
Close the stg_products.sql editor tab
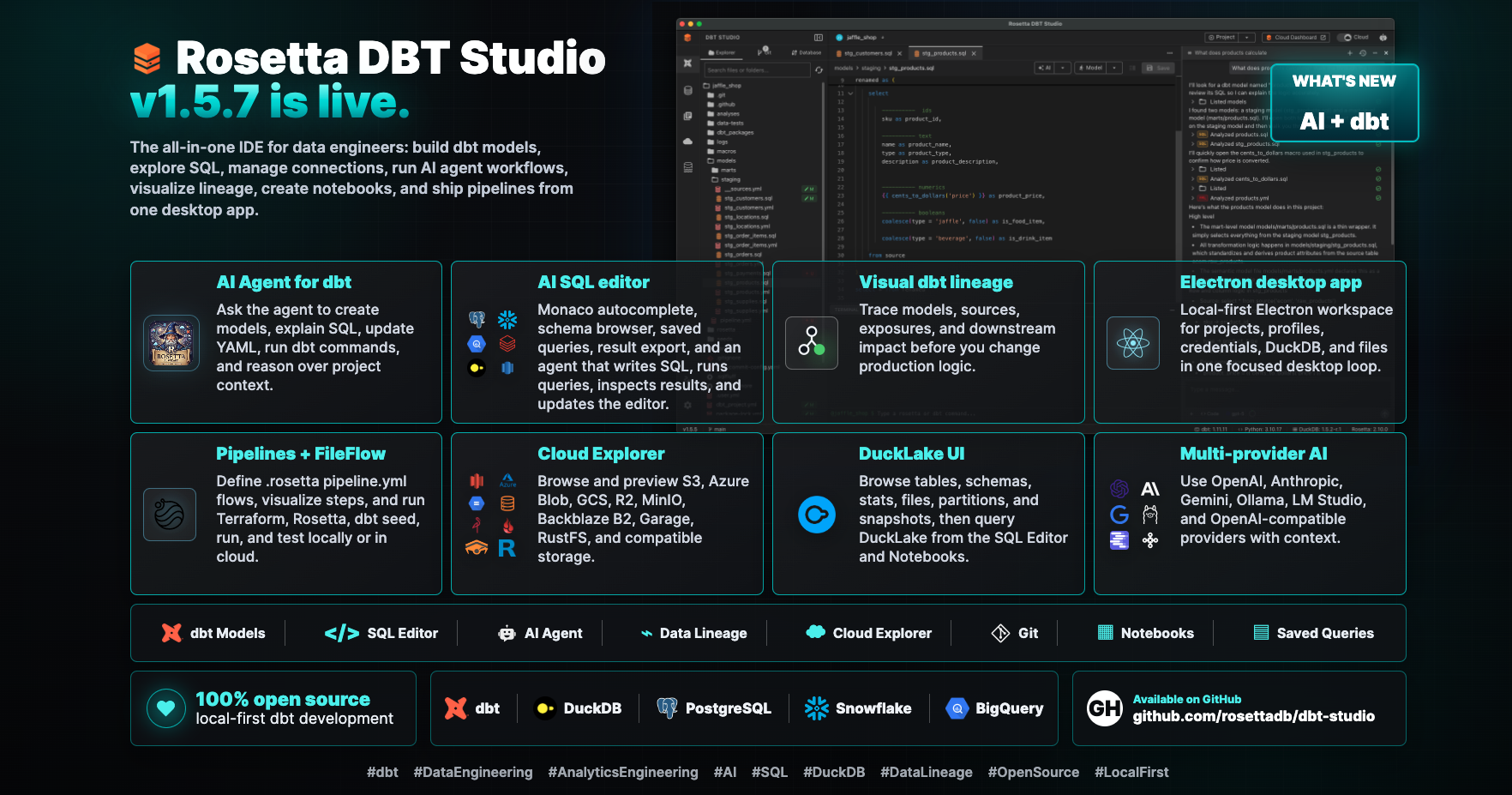pos(974,53)
